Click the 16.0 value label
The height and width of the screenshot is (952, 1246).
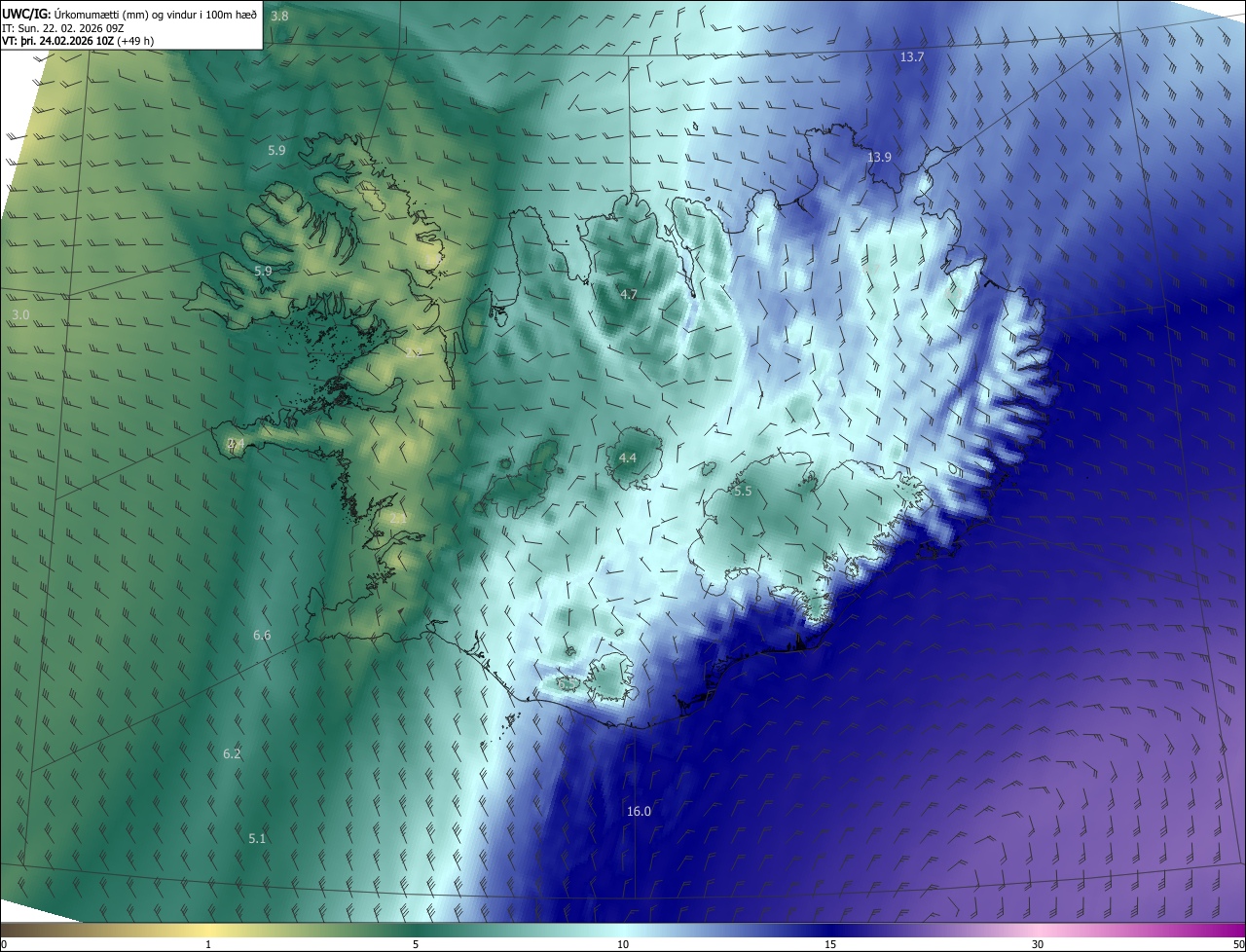click(x=639, y=812)
